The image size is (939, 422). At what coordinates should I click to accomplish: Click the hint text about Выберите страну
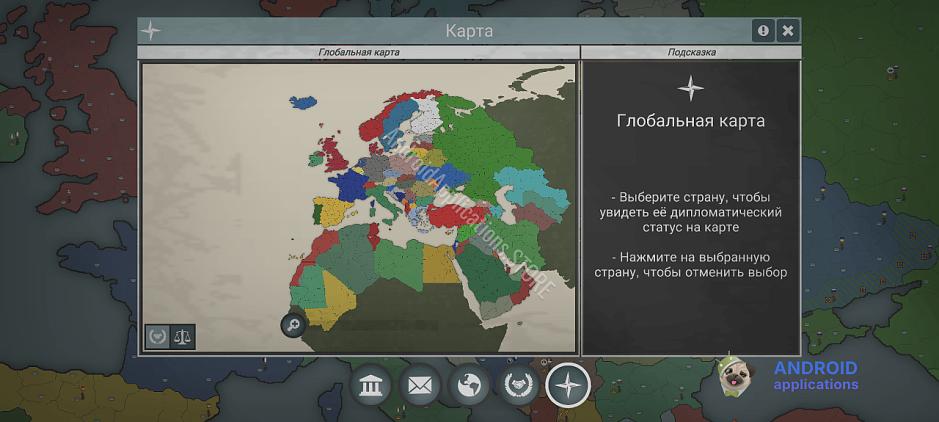[690, 212]
